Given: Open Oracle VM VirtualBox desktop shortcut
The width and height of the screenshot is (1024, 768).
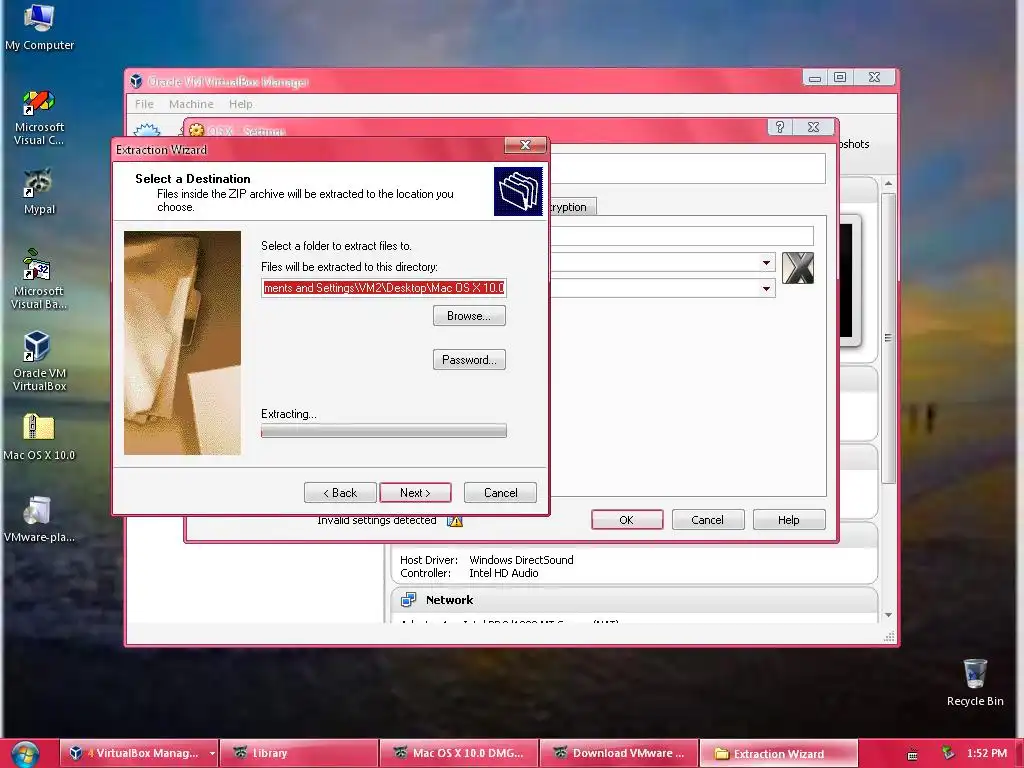Looking at the screenshot, I should [39, 361].
